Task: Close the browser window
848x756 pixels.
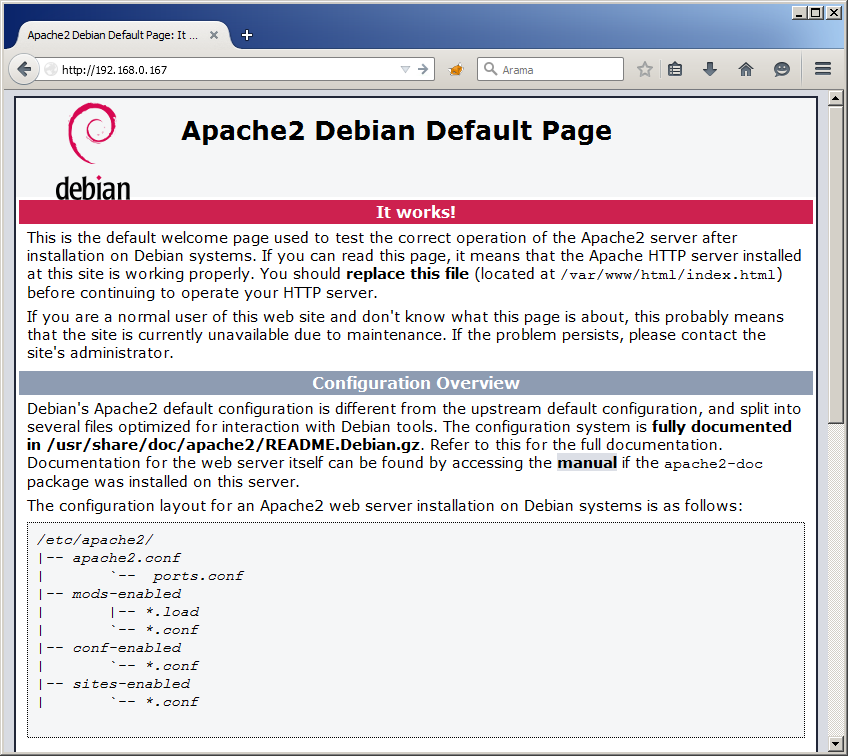Action: (833, 12)
